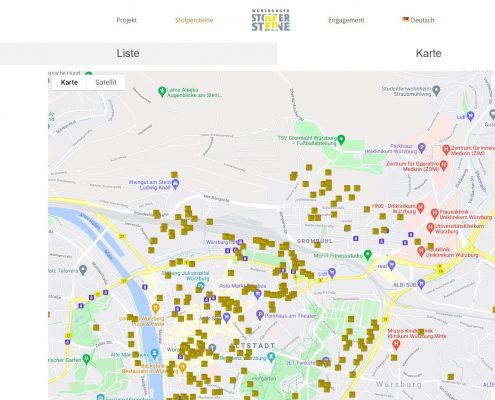The width and height of the screenshot is (495, 400).
Task: Click the Residenz Würzburg pin
Action: (x=271, y=357)
